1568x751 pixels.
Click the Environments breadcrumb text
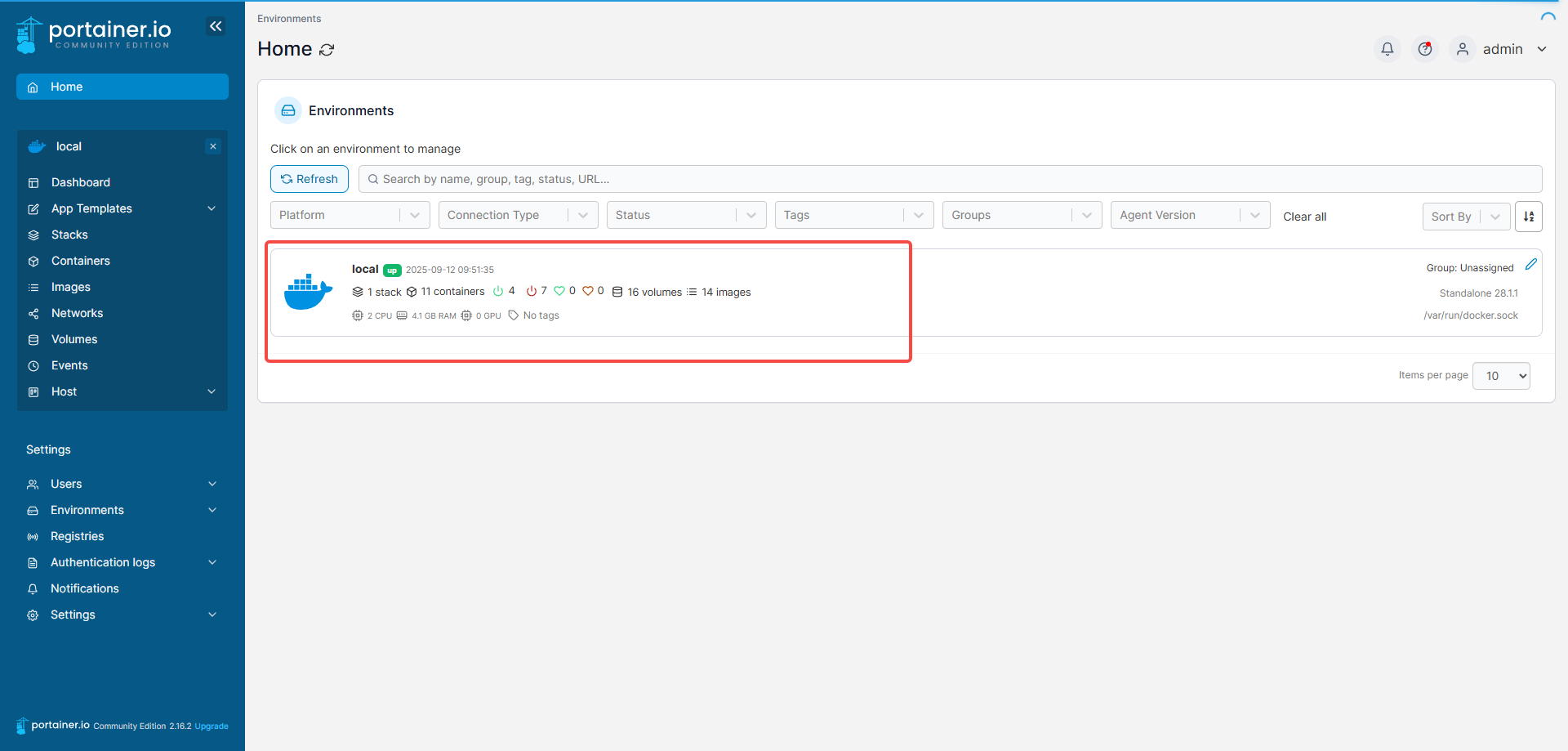pyautogui.click(x=289, y=19)
